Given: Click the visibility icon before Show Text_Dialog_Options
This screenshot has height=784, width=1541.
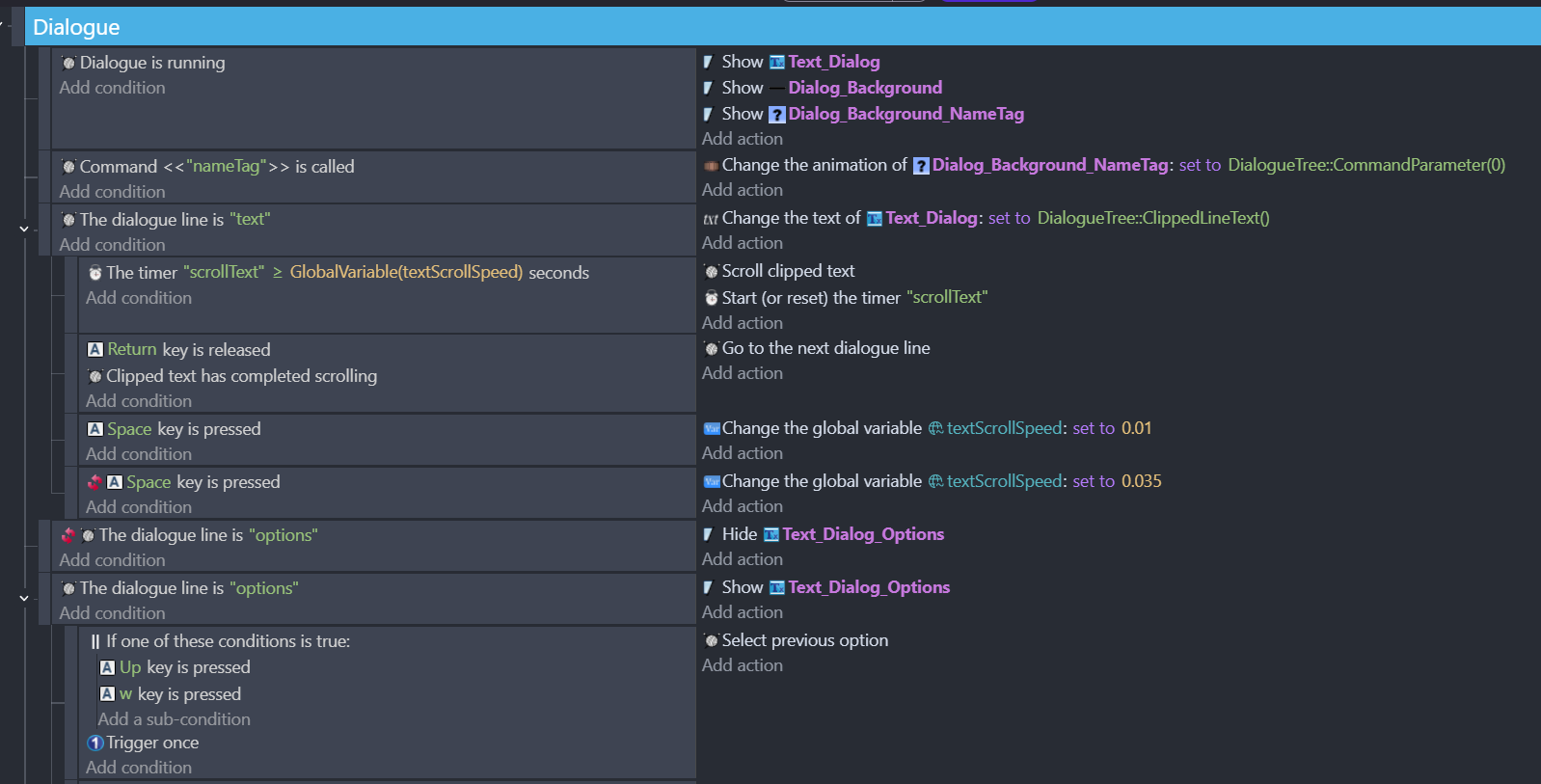Looking at the screenshot, I should [x=709, y=587].
